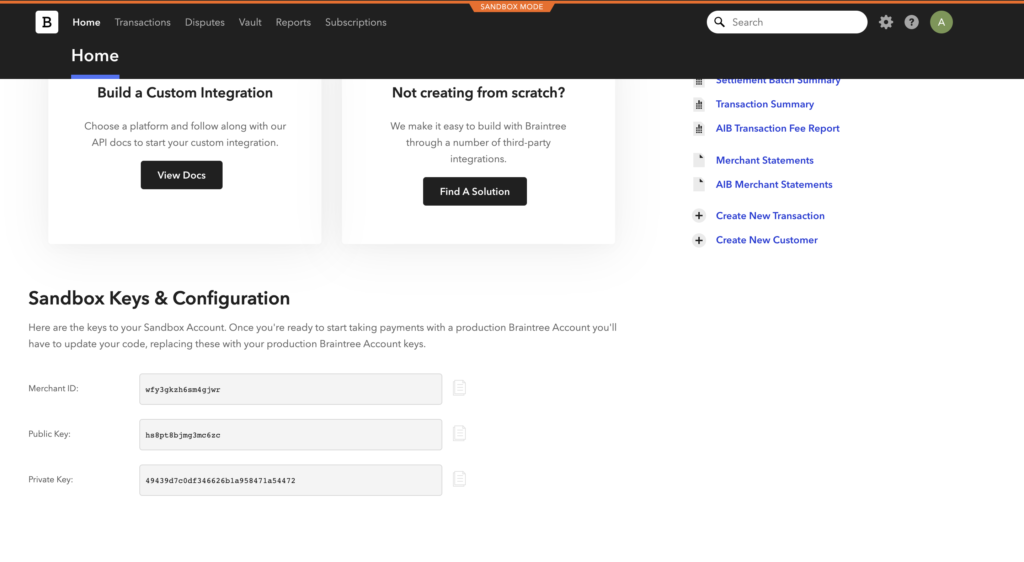Copy the Merchant ID to clipboard
The image size is (1024, 562).
pyautogui.click(x=459, y=388)
